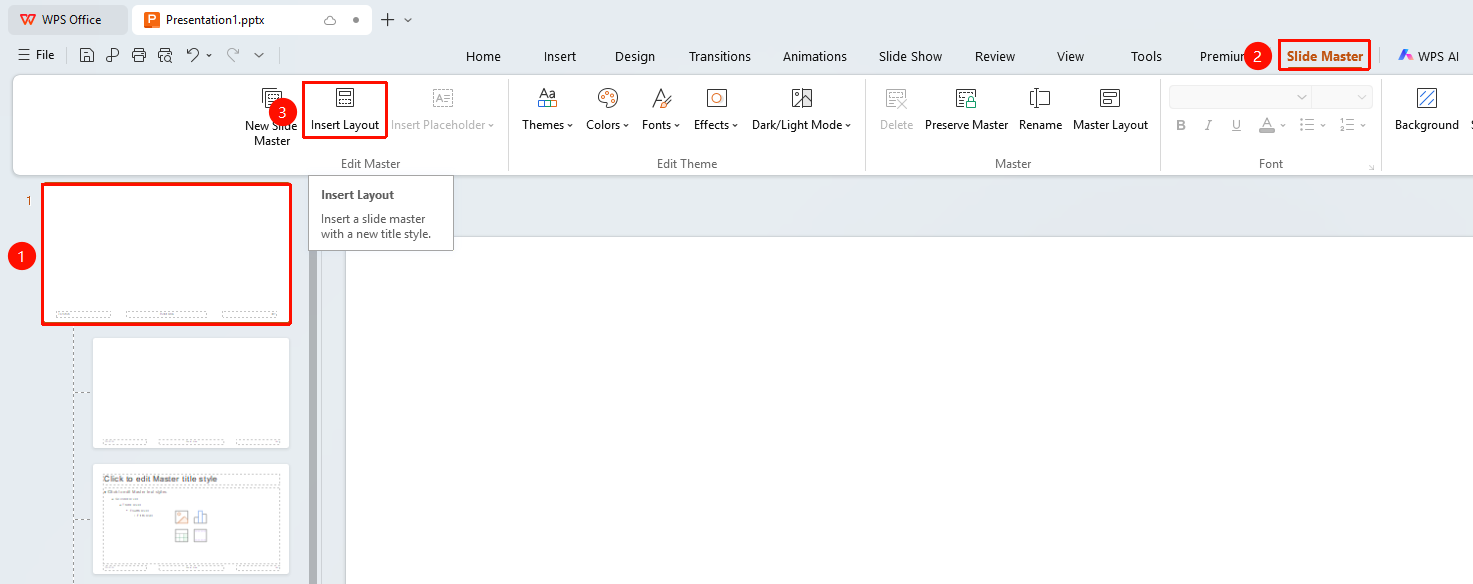Open Print Preview from quick toolbar

pyautogui.click(x=165, y=55)
